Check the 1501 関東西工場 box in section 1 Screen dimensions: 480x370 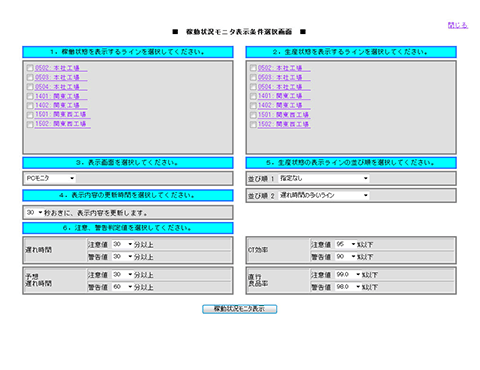click(30, 115)
